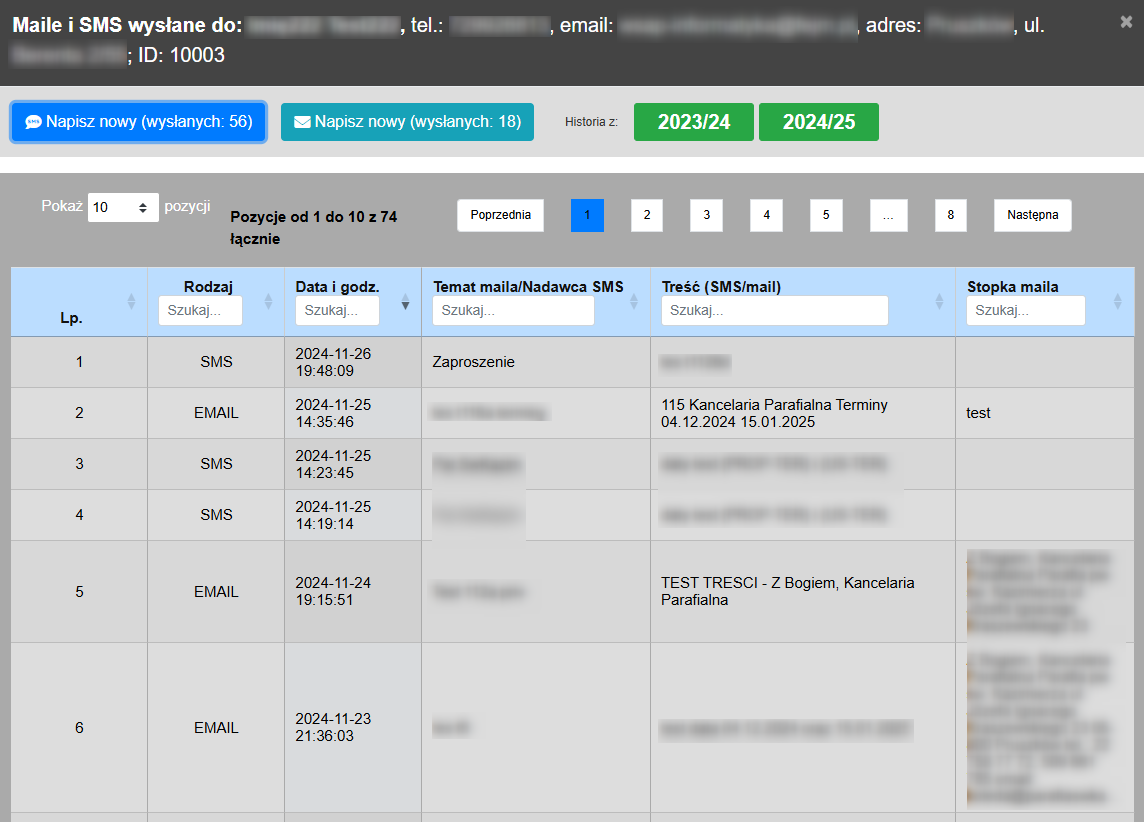Click the Stopka maila search input

(x=1025, y=311)
